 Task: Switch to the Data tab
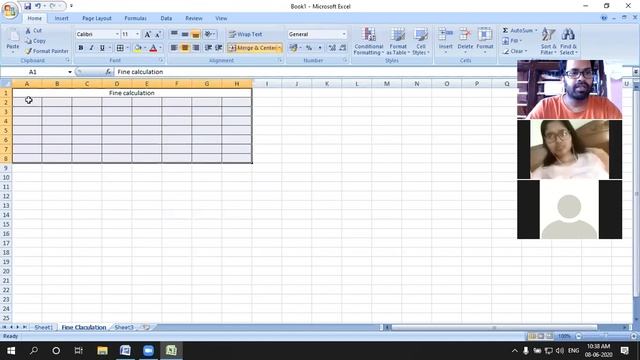[166, 18]
